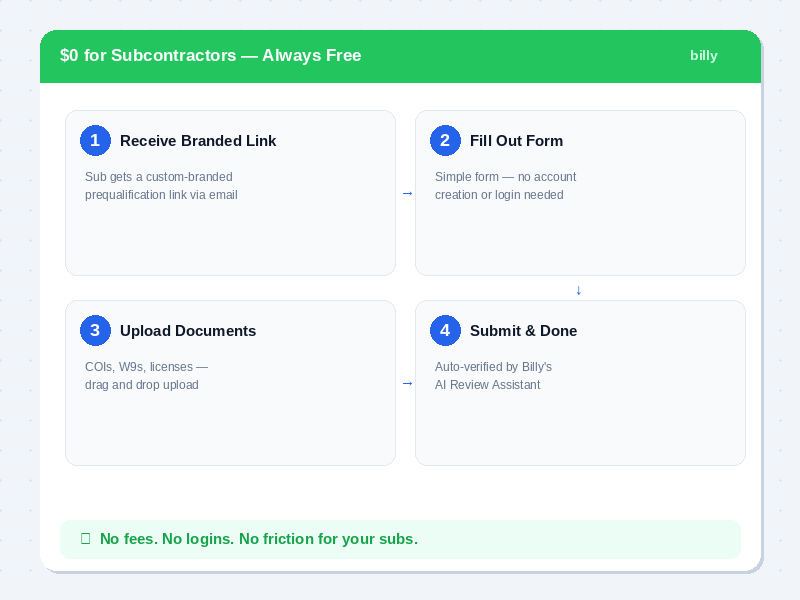Click the custom-branded prequalification link description
800x600 pixels.
(x=162, y=185)
